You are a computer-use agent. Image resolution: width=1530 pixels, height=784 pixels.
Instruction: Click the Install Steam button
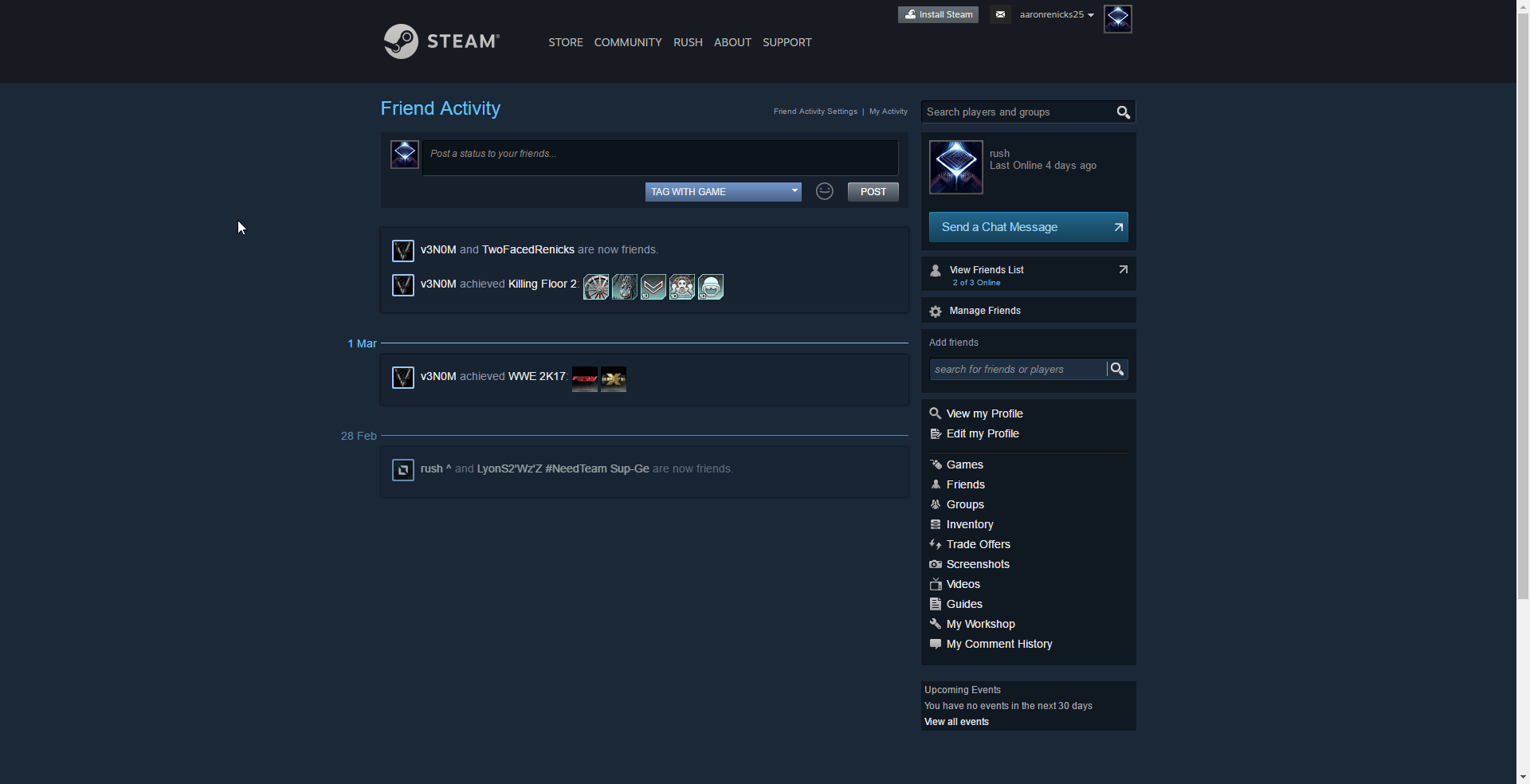(x=938, y=14)
